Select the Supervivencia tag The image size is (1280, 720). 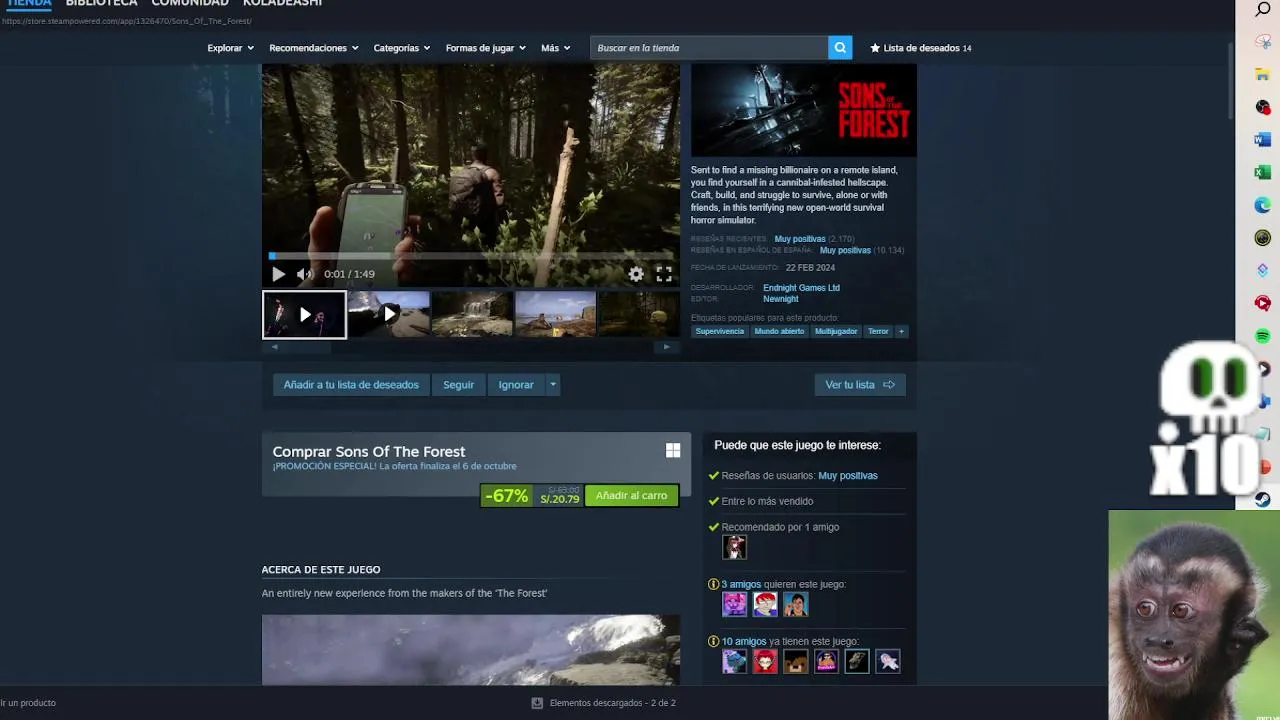pos(720,331)
